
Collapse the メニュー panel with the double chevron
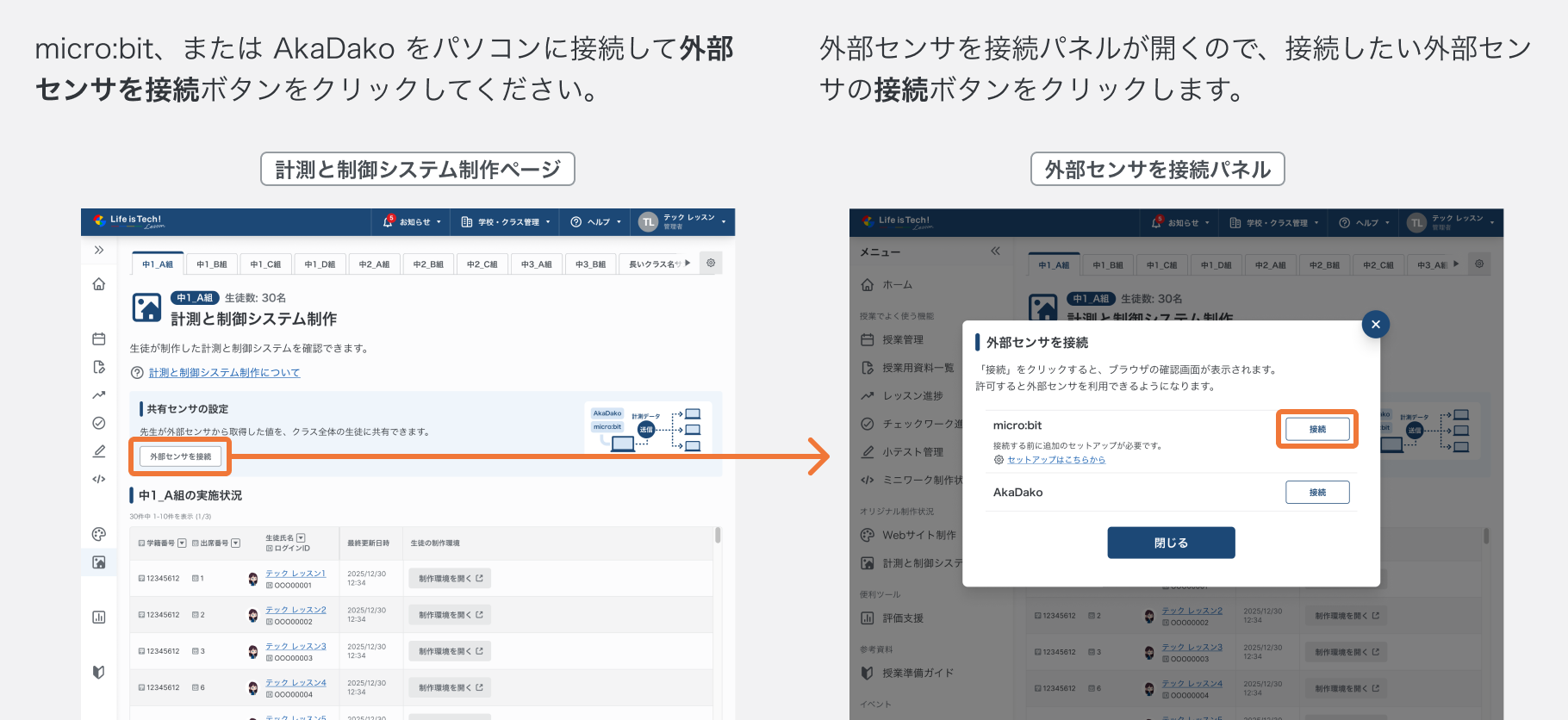click(995, 251)
